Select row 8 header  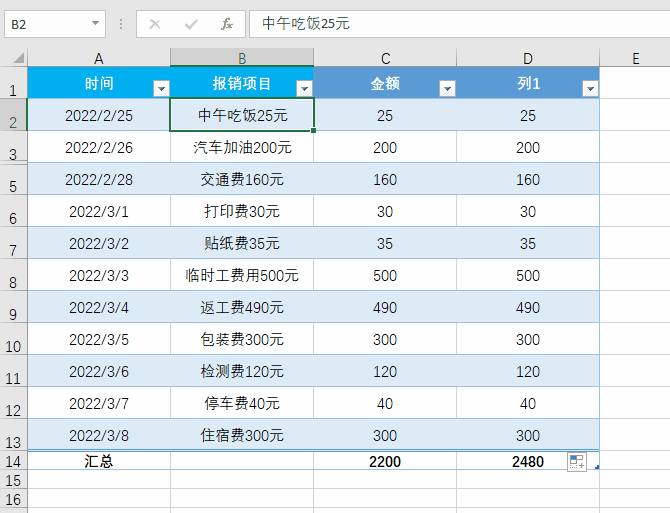(13, 275)
